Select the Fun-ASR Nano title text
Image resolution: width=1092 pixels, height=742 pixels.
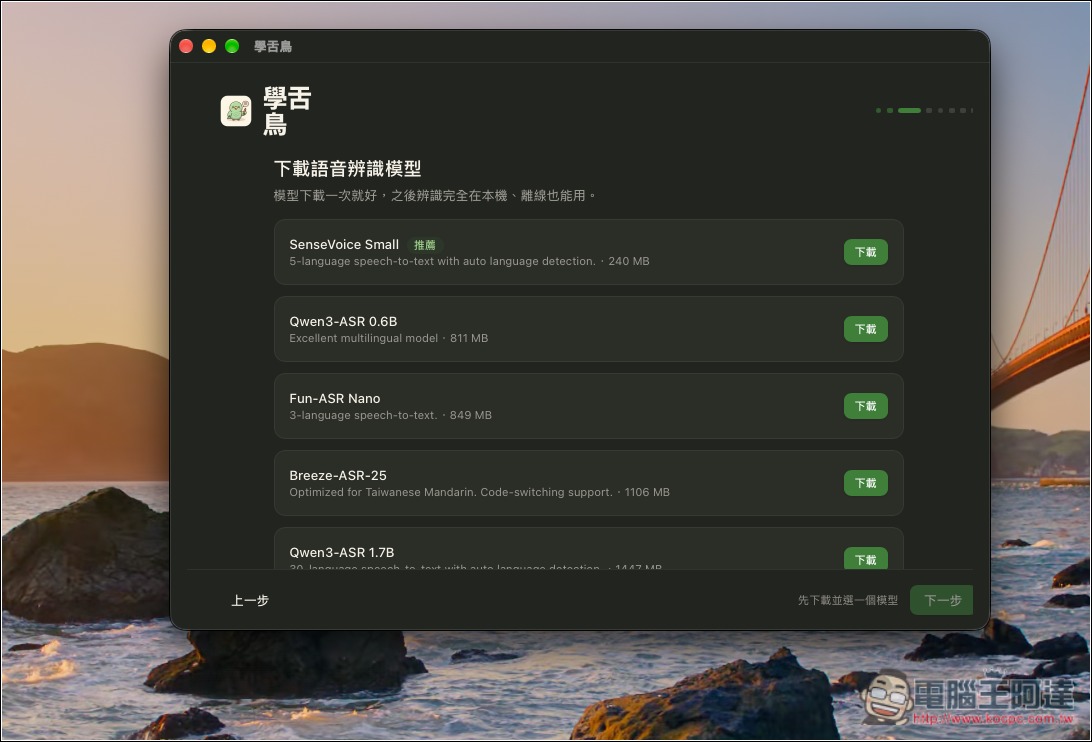click(x=335, y=399)
